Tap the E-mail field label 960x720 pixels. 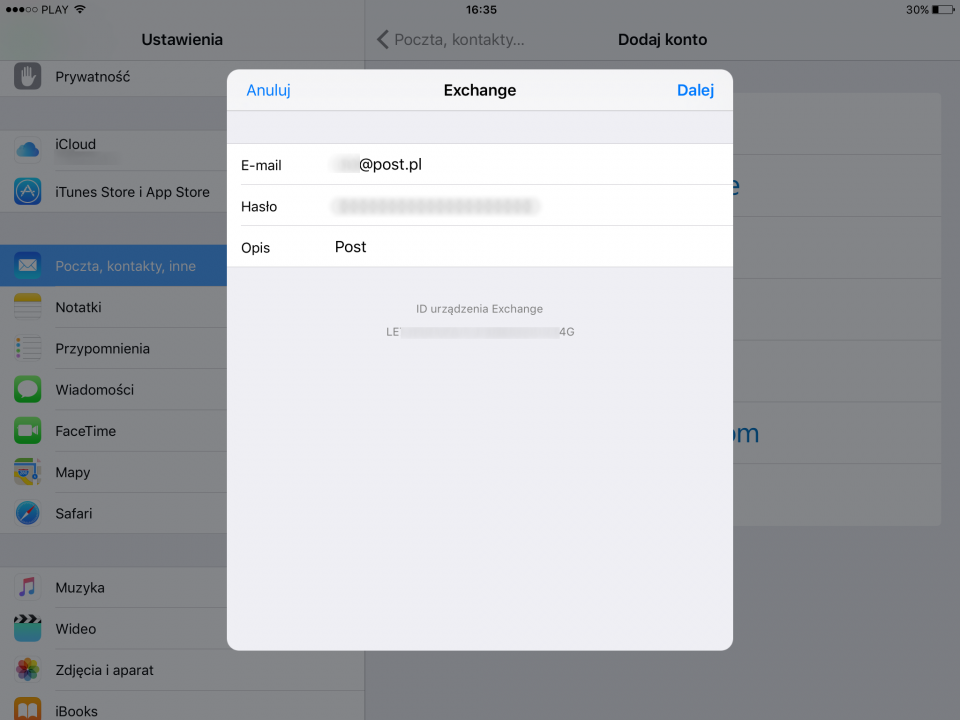[x=261, y=165]
